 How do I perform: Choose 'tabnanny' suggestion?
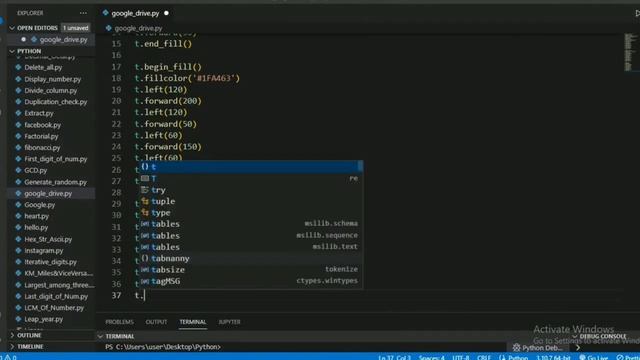coord(251,258)
